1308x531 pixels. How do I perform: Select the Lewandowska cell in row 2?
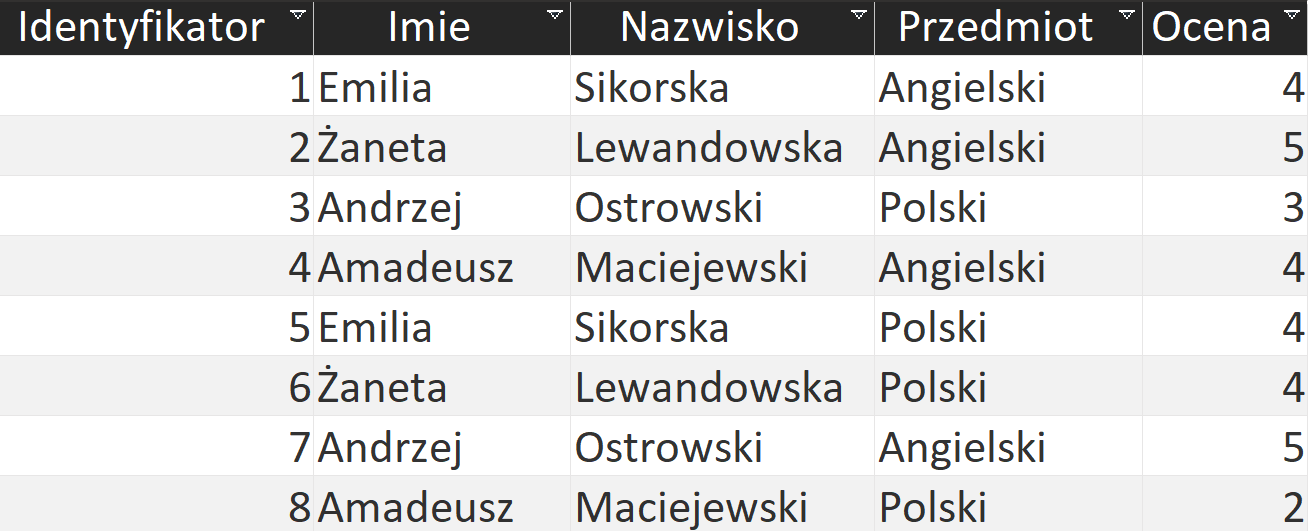point(722,147)
